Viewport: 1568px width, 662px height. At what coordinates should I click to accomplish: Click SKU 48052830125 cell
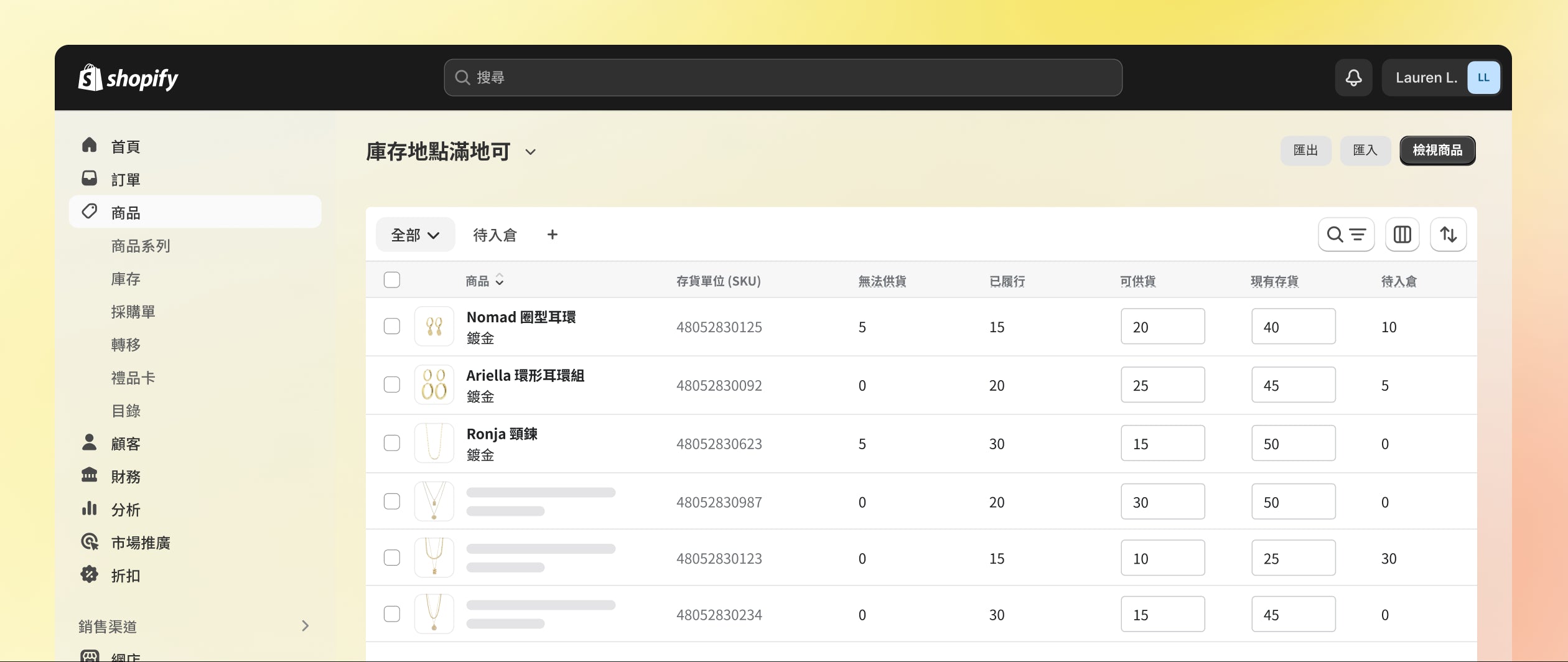(719, 327)
